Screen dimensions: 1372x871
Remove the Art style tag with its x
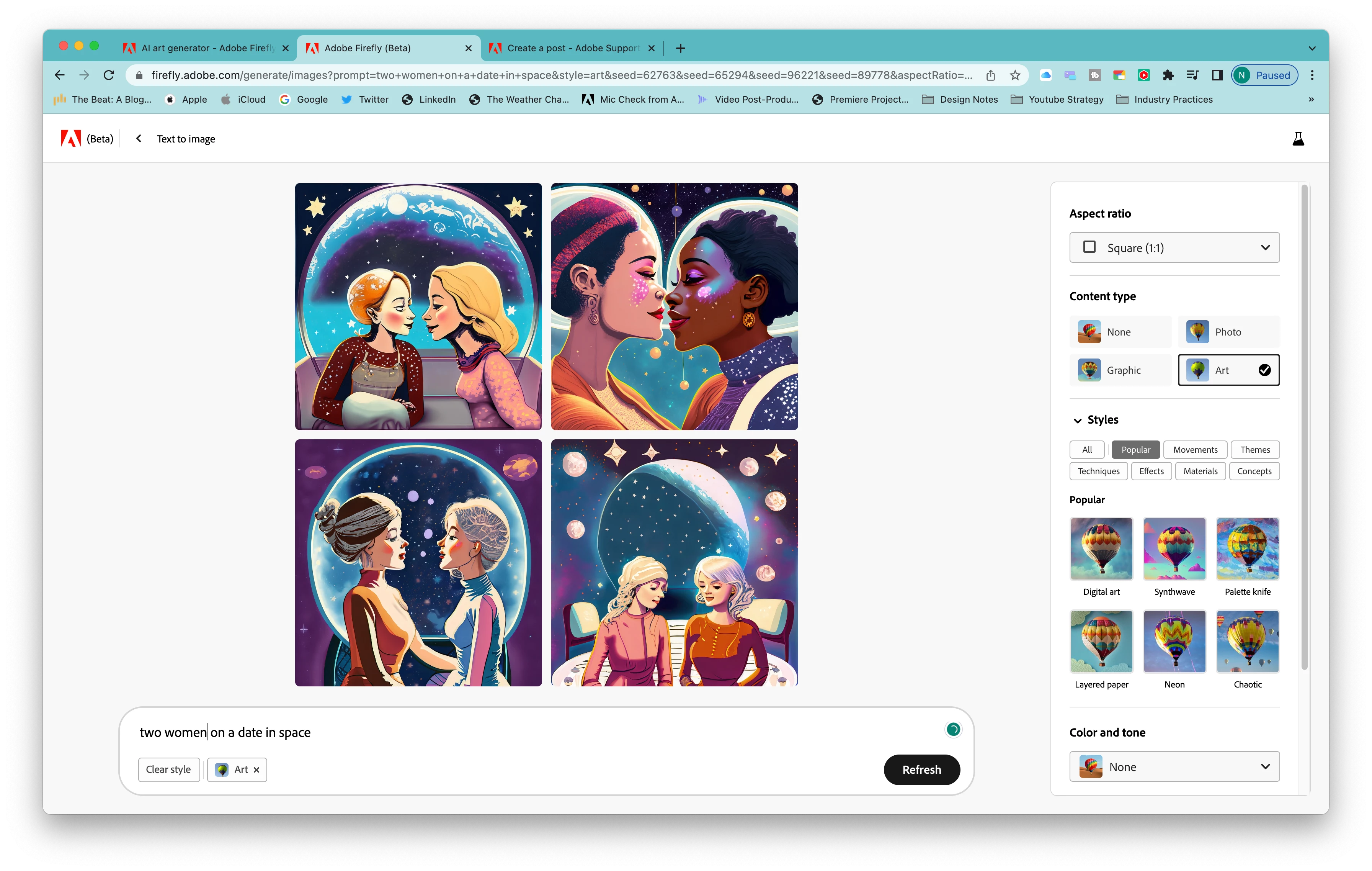pyautogui.click(x=256, y=769)
